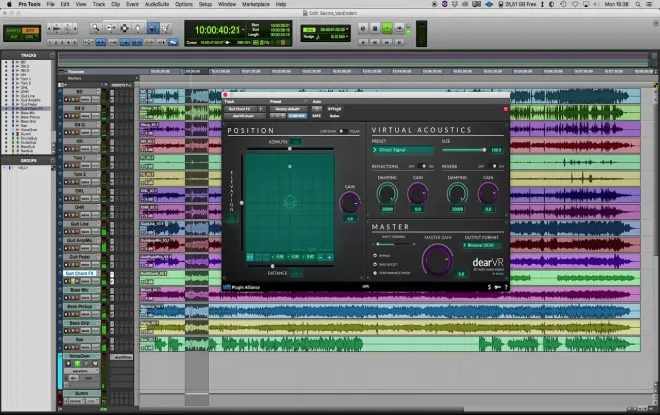Click Return to Zero transport button
The width and height of the screenshot is (660, 415).
363,42
